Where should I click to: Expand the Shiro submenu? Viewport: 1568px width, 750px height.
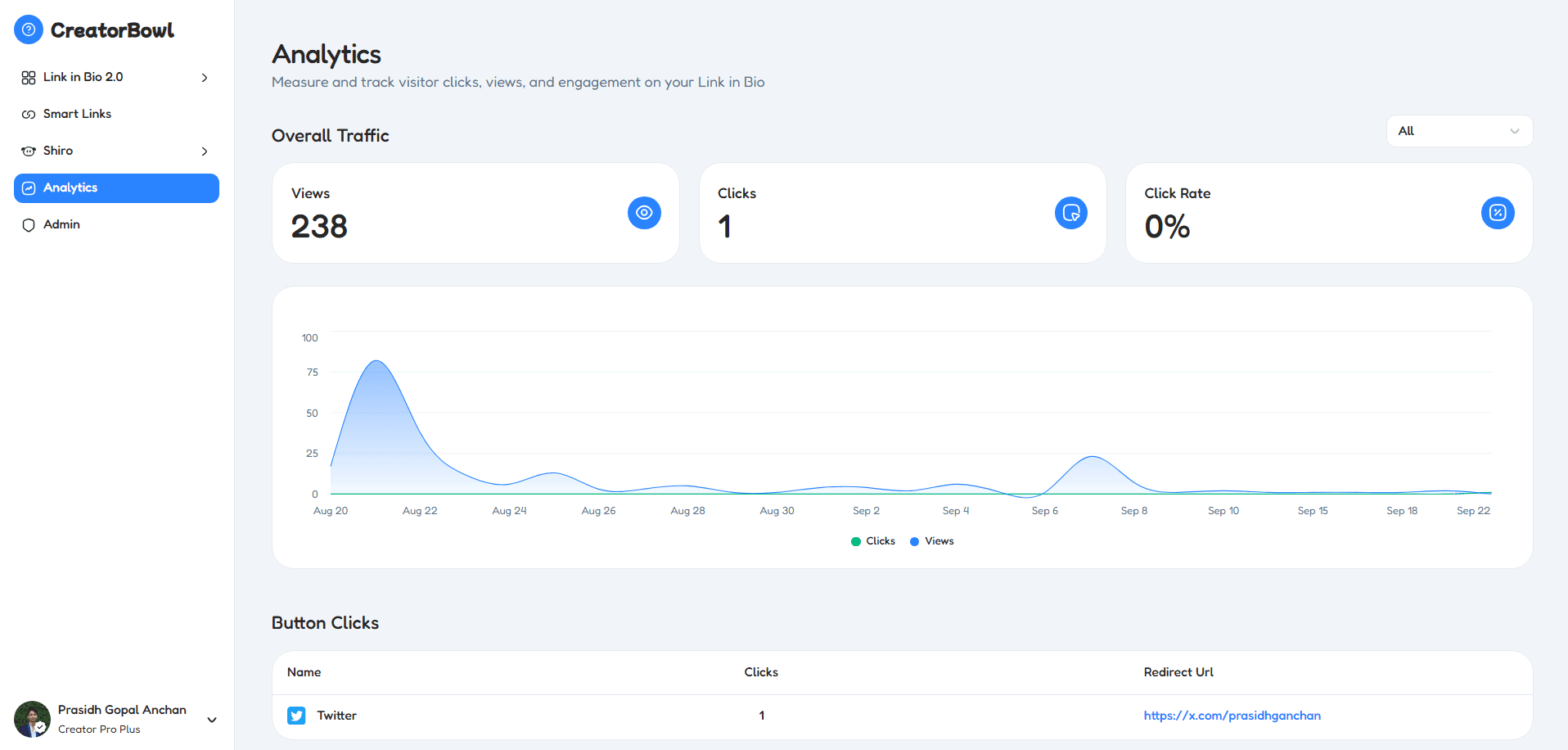[x=204, y=151]
